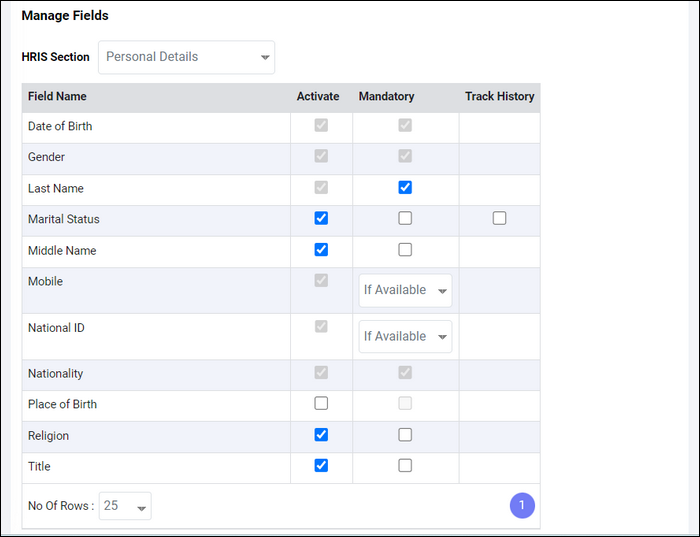The height and width of the screenshot is (537, 700).
Task: Enable Track History for Marital Status
Action: (x=499, y=218)
